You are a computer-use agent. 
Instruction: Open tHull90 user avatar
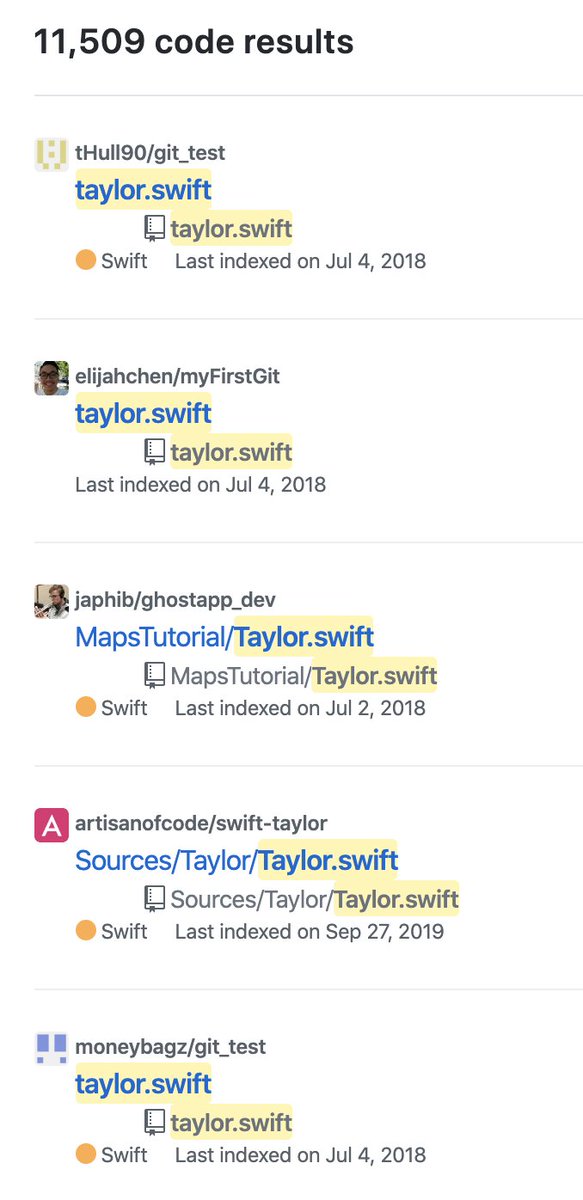point(52,154)
